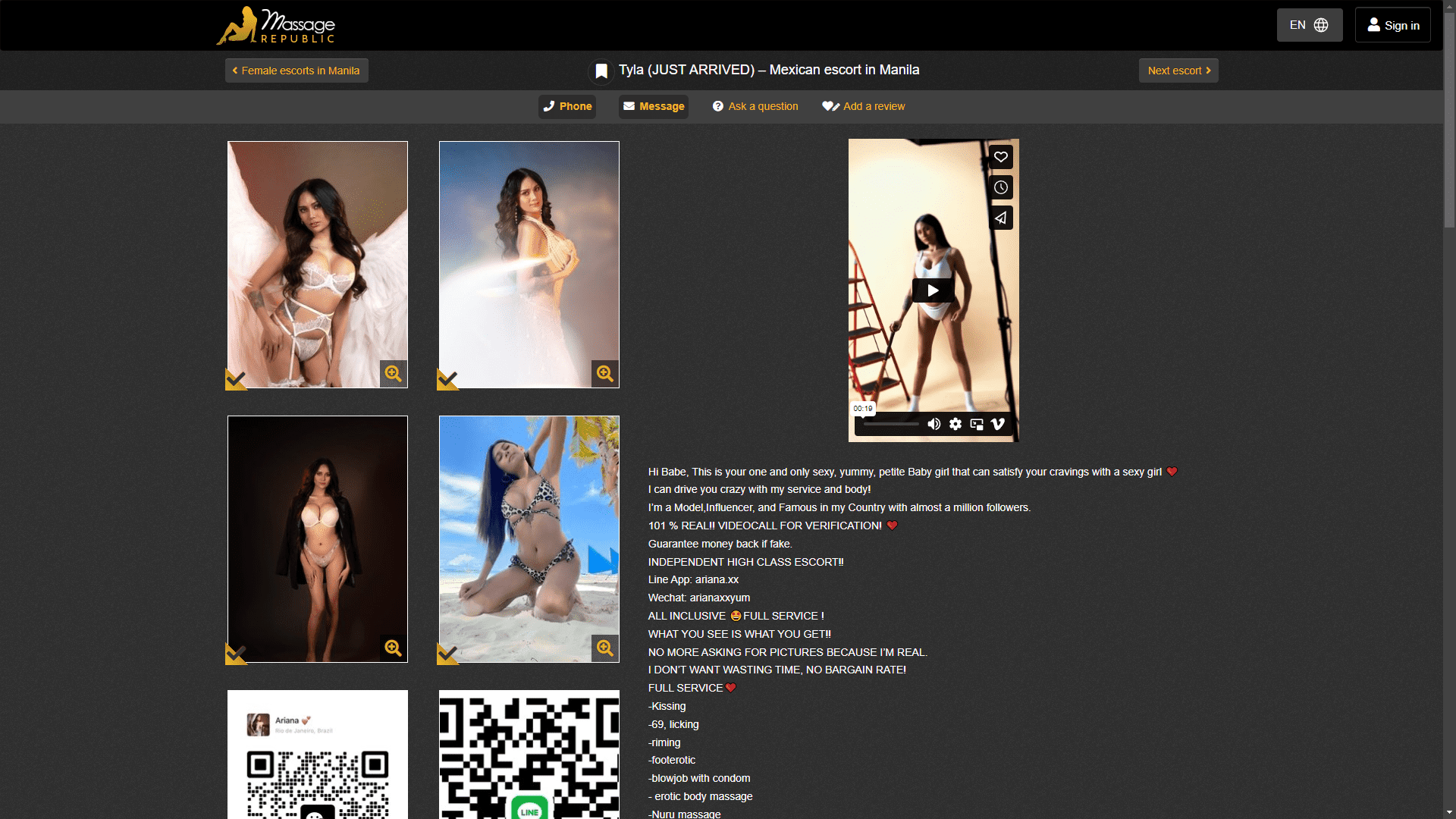Open the dark background photo thumbnail
Image resolution: width=1456 pixels, height=819 pixels.
point(318,539)
